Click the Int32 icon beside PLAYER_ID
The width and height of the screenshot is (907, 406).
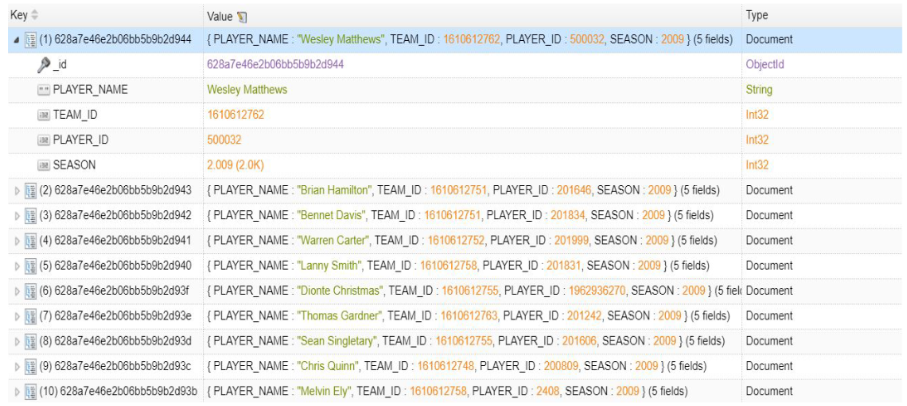pyautogui.click(x=43, y=140)
